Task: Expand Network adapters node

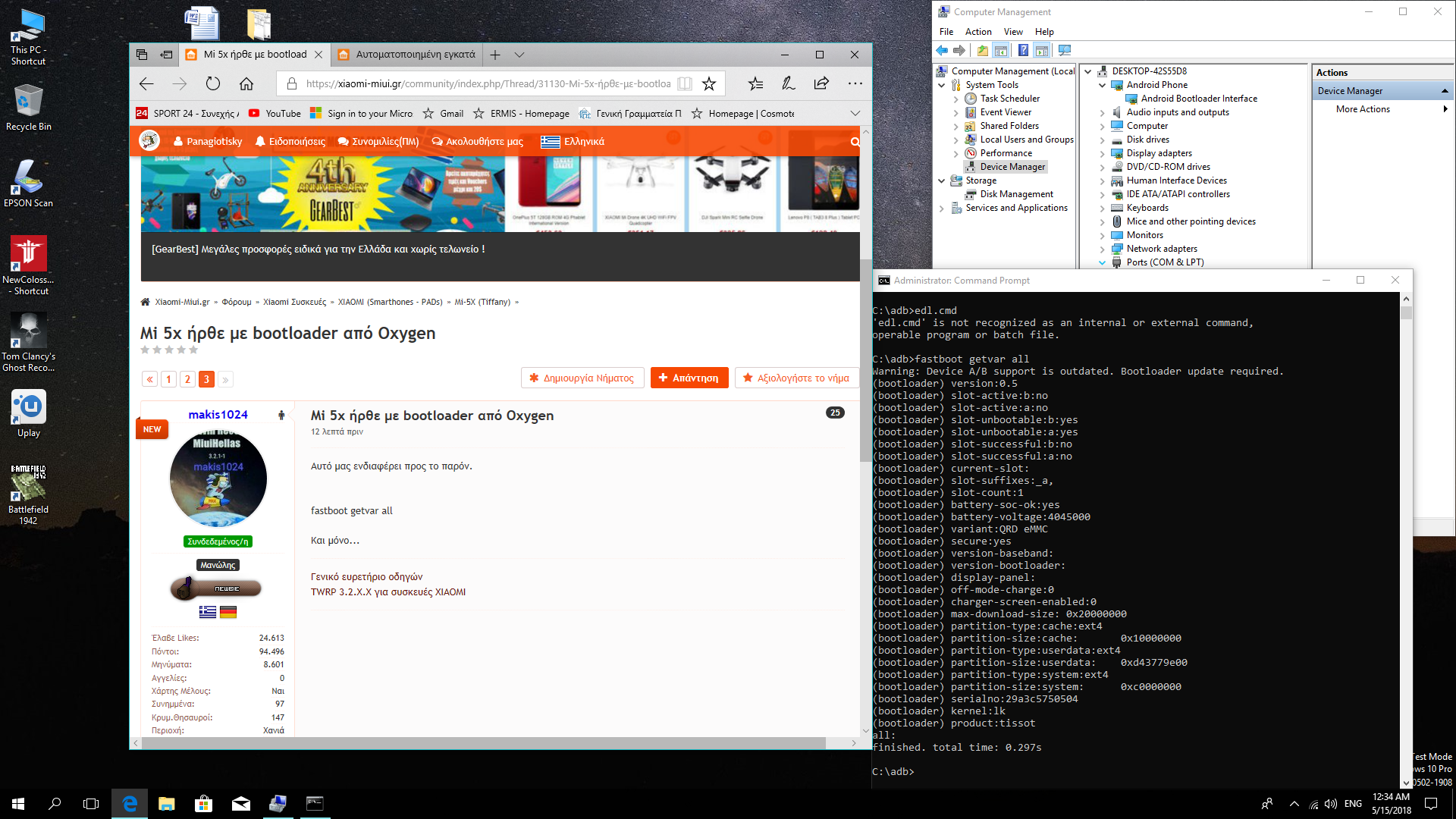Action: click(1103, 249)
